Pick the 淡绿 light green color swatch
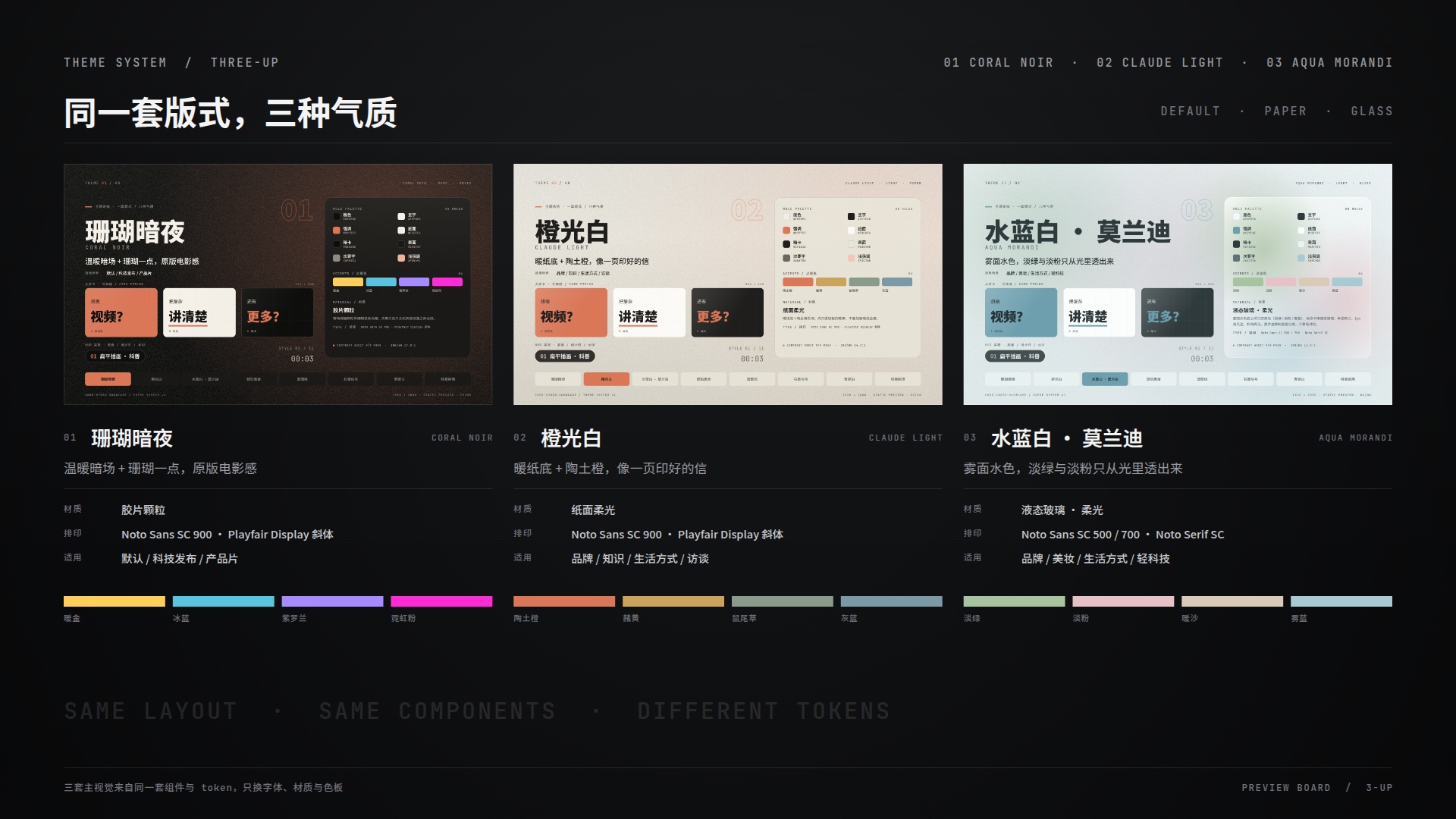Viewport: 1456px width, 819px height. pyautogui.click(x=1014, y=601)
